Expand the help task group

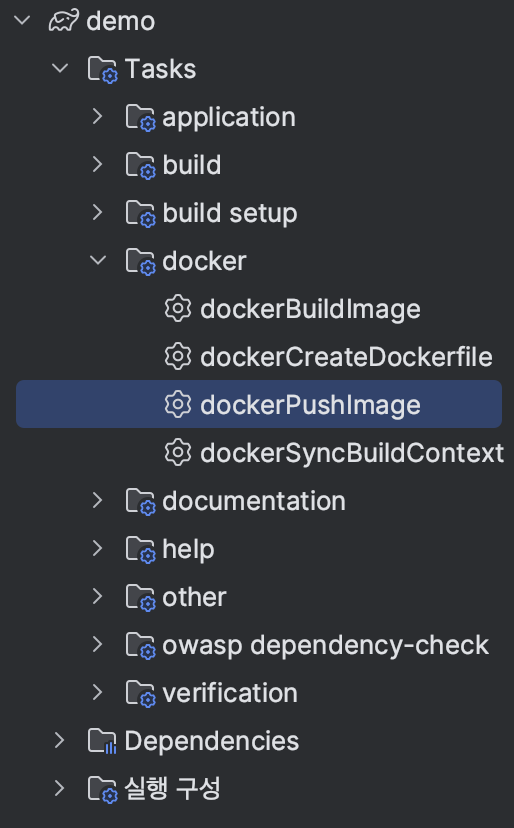[97, 549]
